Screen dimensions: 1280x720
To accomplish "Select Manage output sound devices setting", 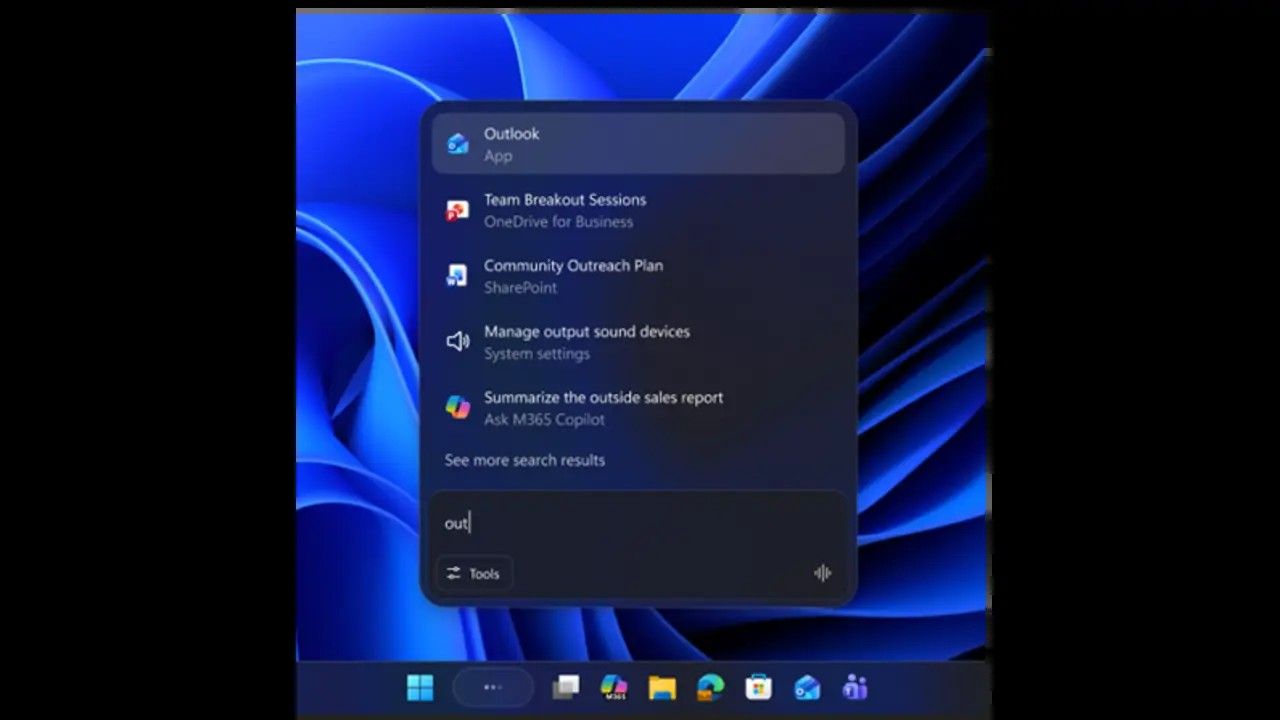I will pyautogui.click(x=638, y=342).
